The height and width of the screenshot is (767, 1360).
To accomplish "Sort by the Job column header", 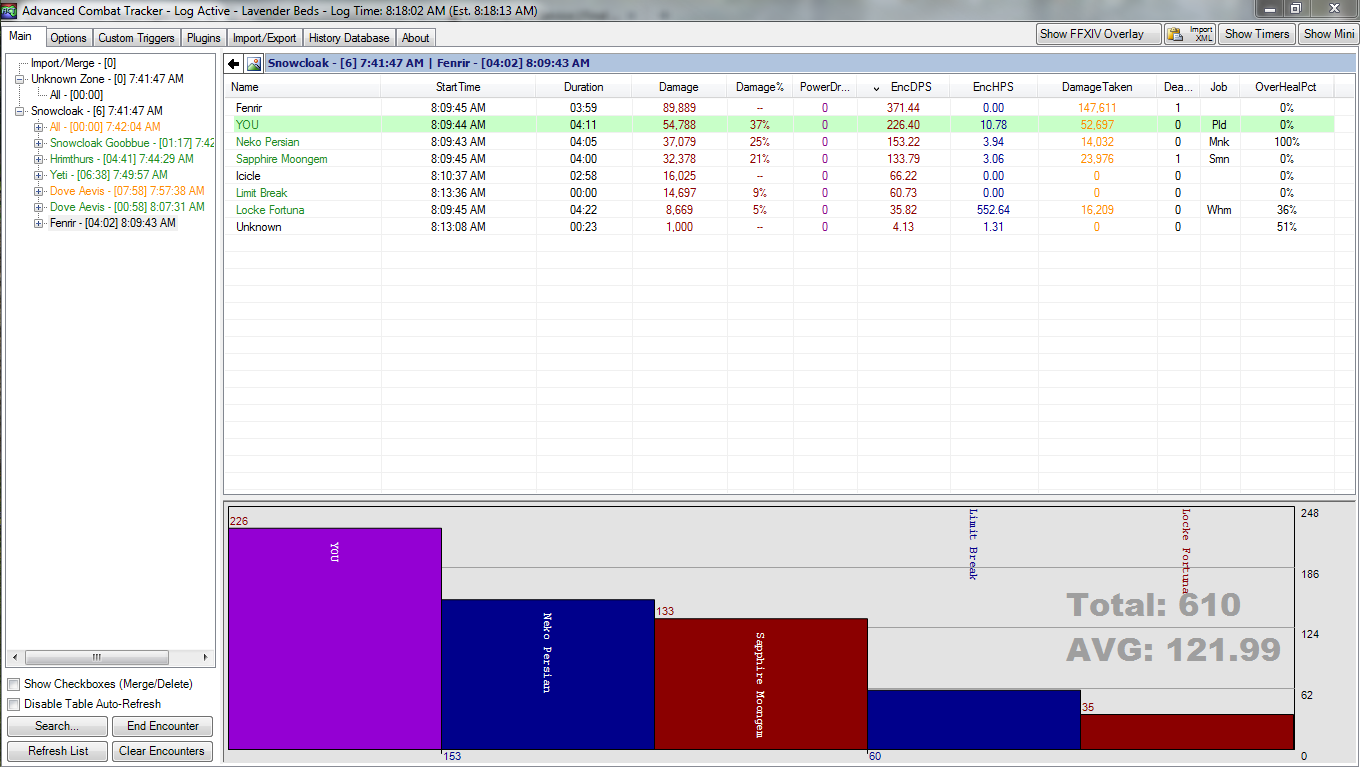I will point(1219,87).
